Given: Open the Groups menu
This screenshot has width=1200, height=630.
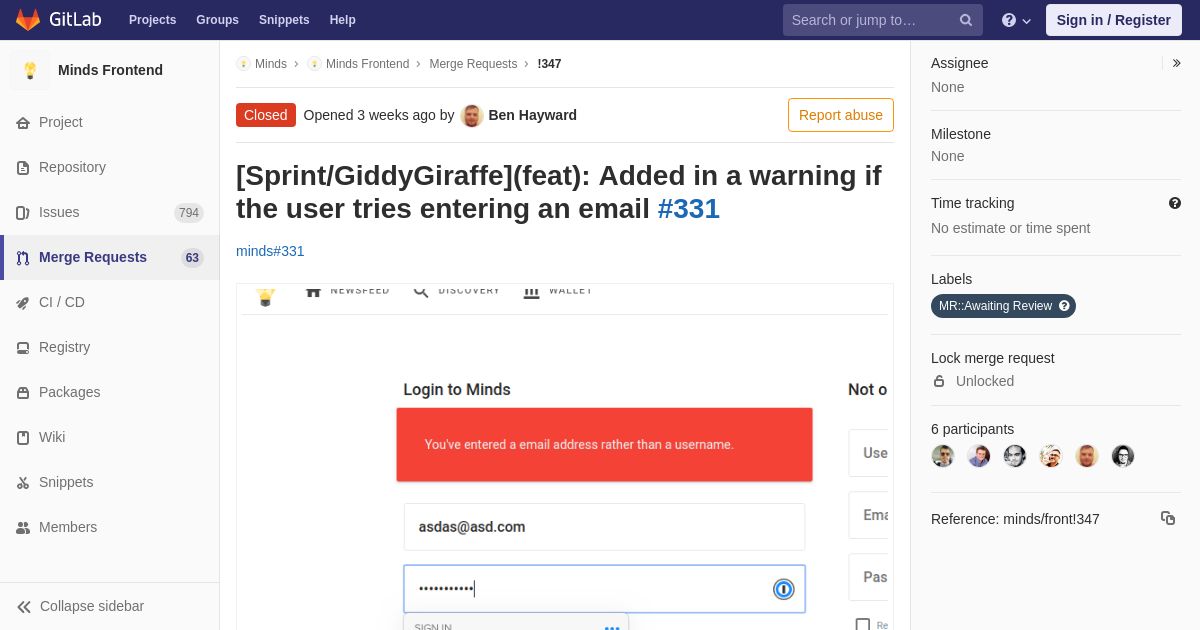Looking at the screenshot, I should point(217,20).
